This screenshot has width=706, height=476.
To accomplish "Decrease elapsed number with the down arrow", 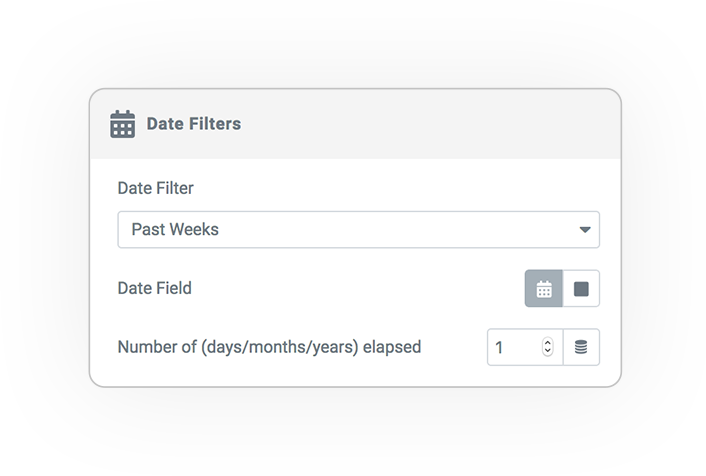I will (548, 351).
